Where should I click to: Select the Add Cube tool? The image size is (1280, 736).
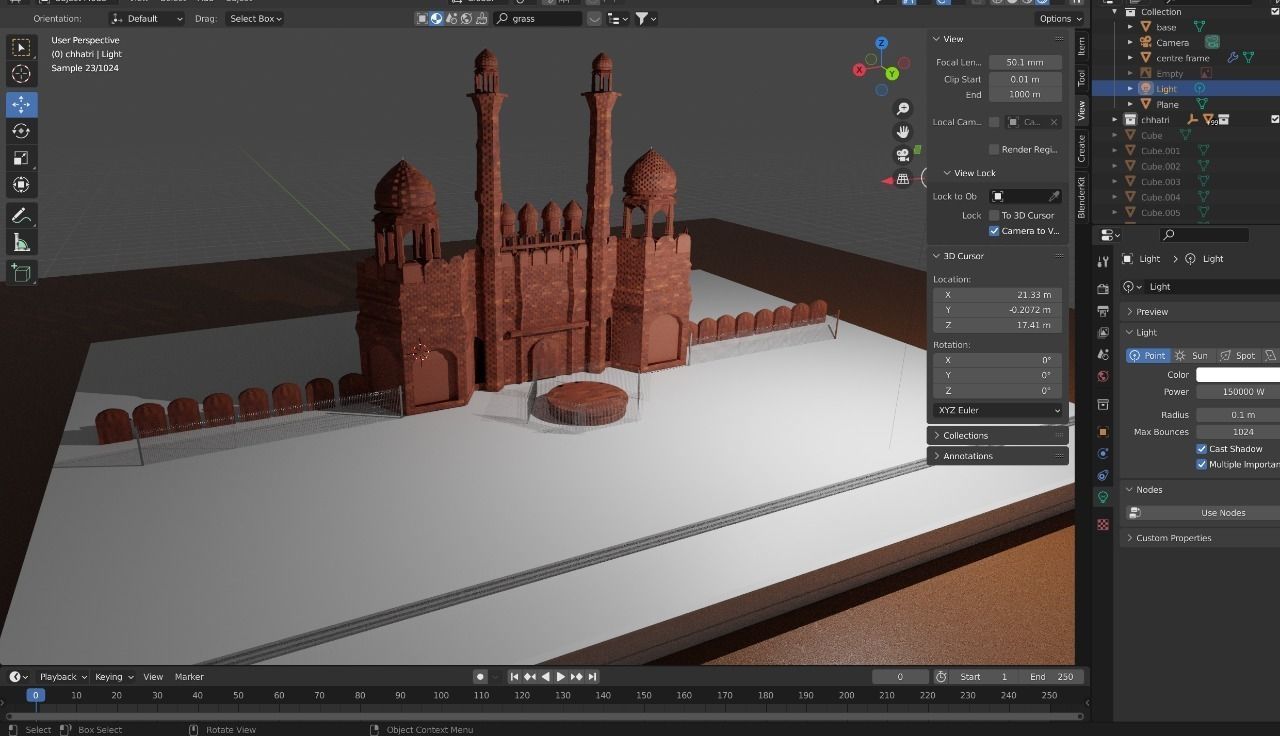click(x=21, y=272)
